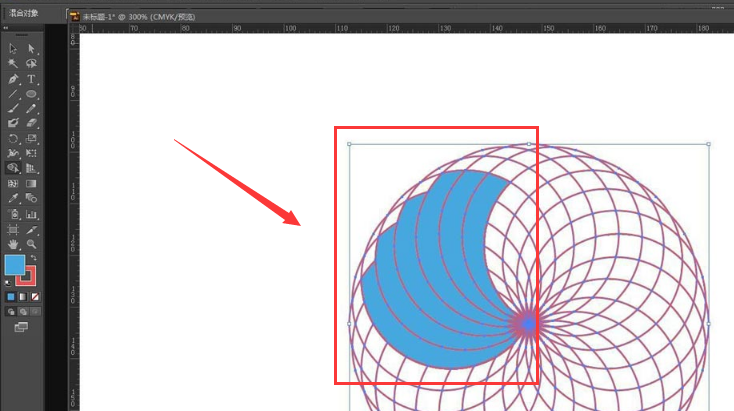This screenshot has height=411, width=734.
Task: Pick the Eraser tool
Action: [x=31, y=123]
